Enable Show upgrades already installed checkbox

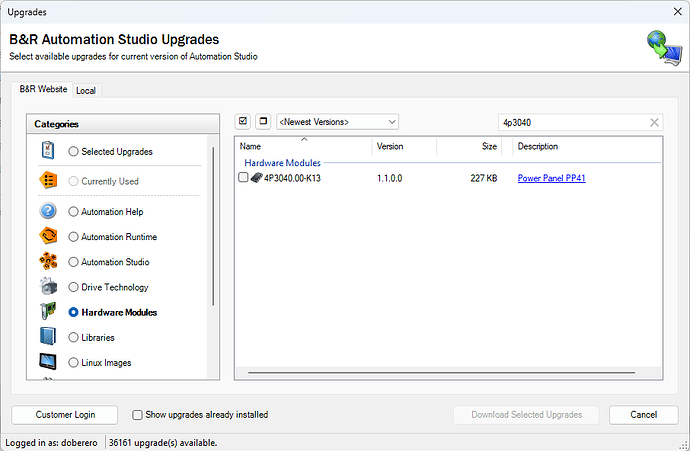pyautogui.click(x=137, y=415)
